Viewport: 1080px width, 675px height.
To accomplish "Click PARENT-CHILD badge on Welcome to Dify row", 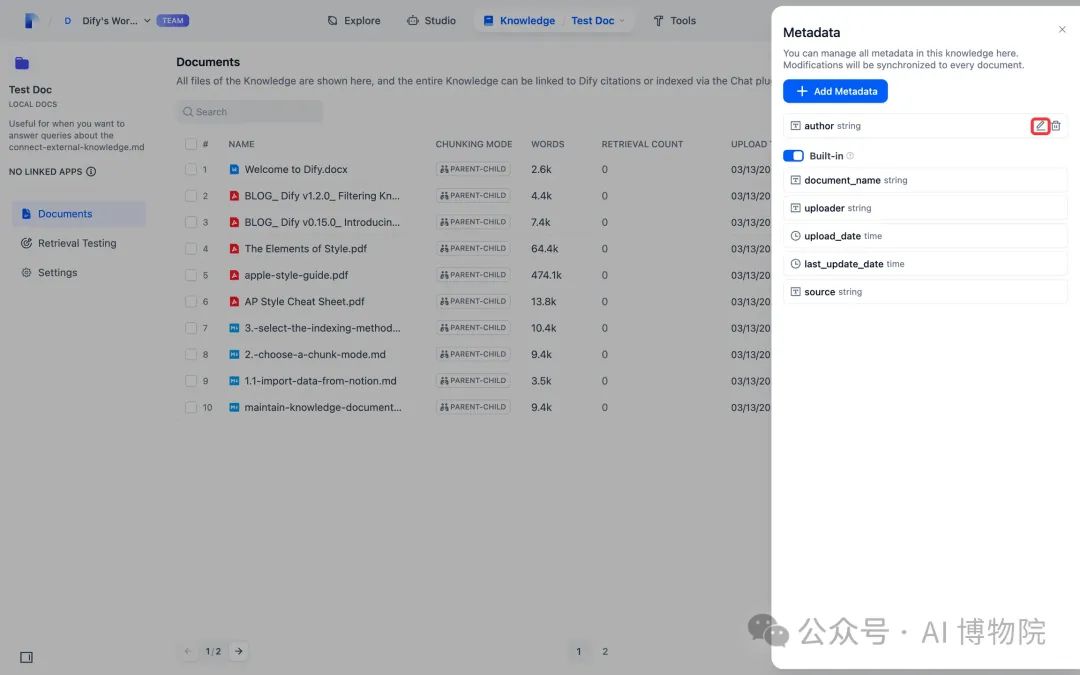I will tap(473, 169).
